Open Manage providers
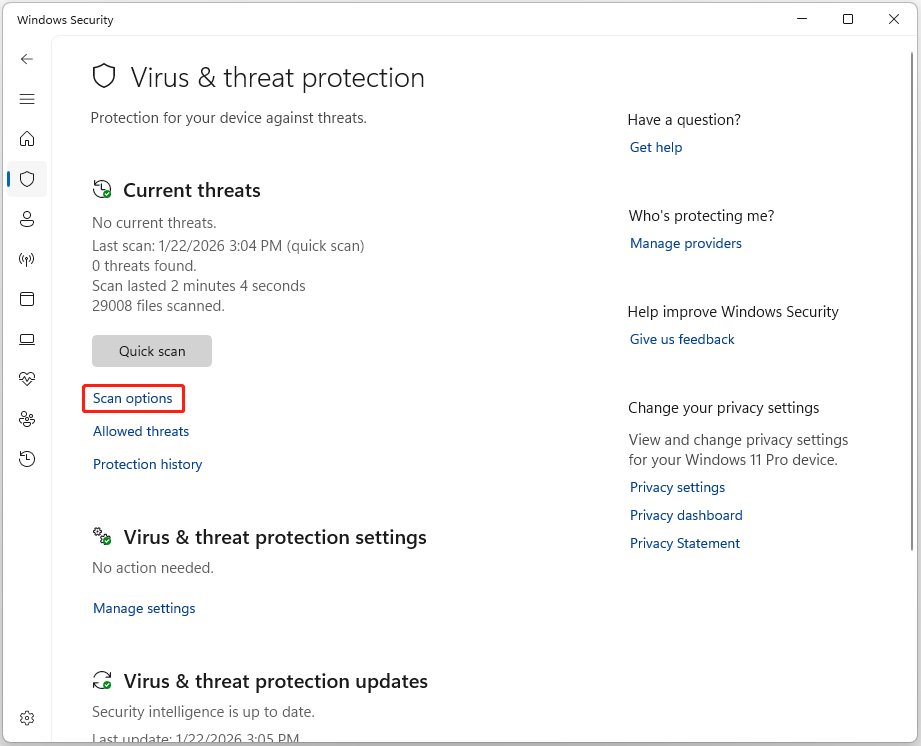Viewport: 921px width, 746px height. click(x=685, y=243)
